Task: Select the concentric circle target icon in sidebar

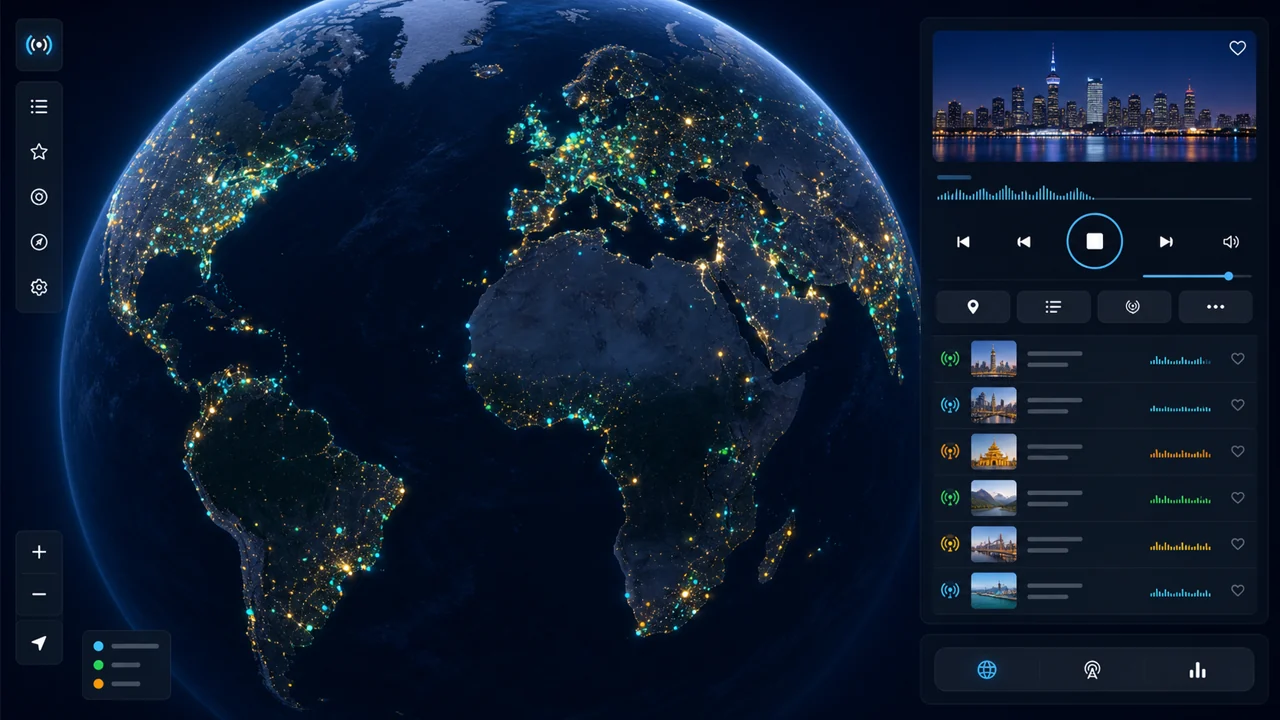Action: tap(39, 197)
